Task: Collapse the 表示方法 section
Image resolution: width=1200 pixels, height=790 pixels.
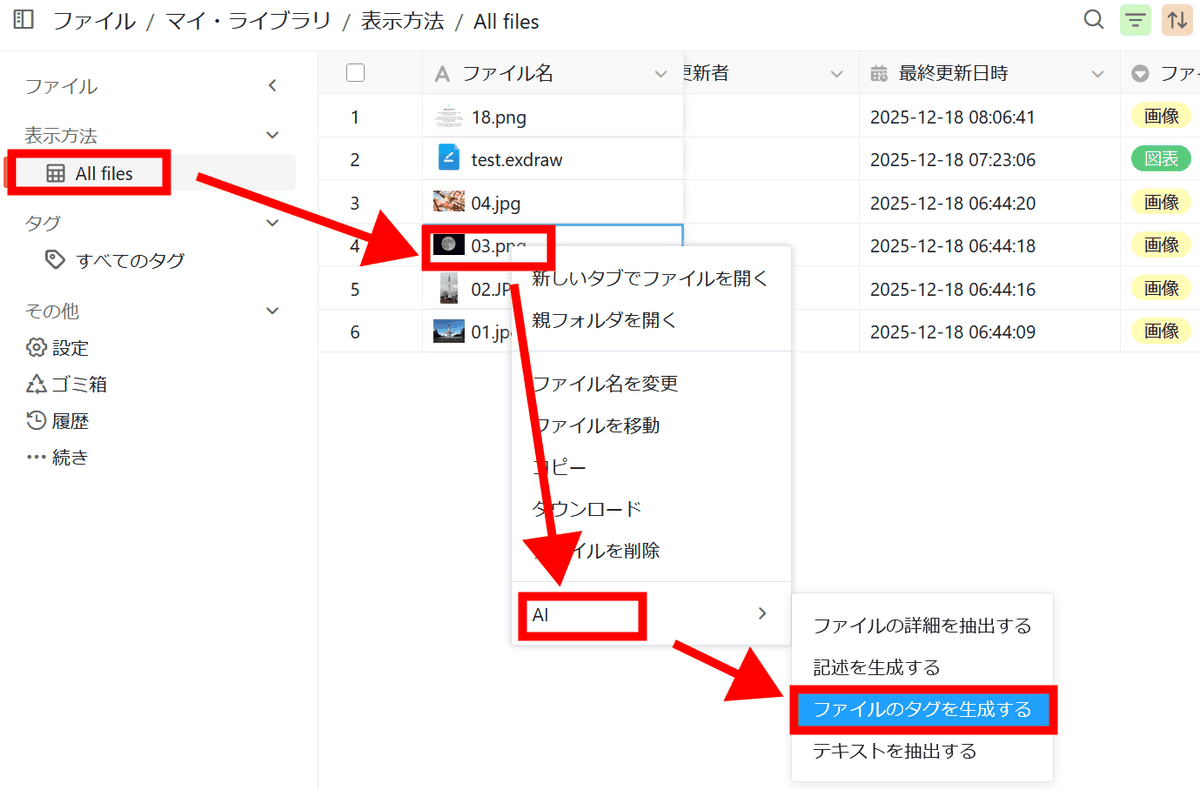Action: click(273, 135)
